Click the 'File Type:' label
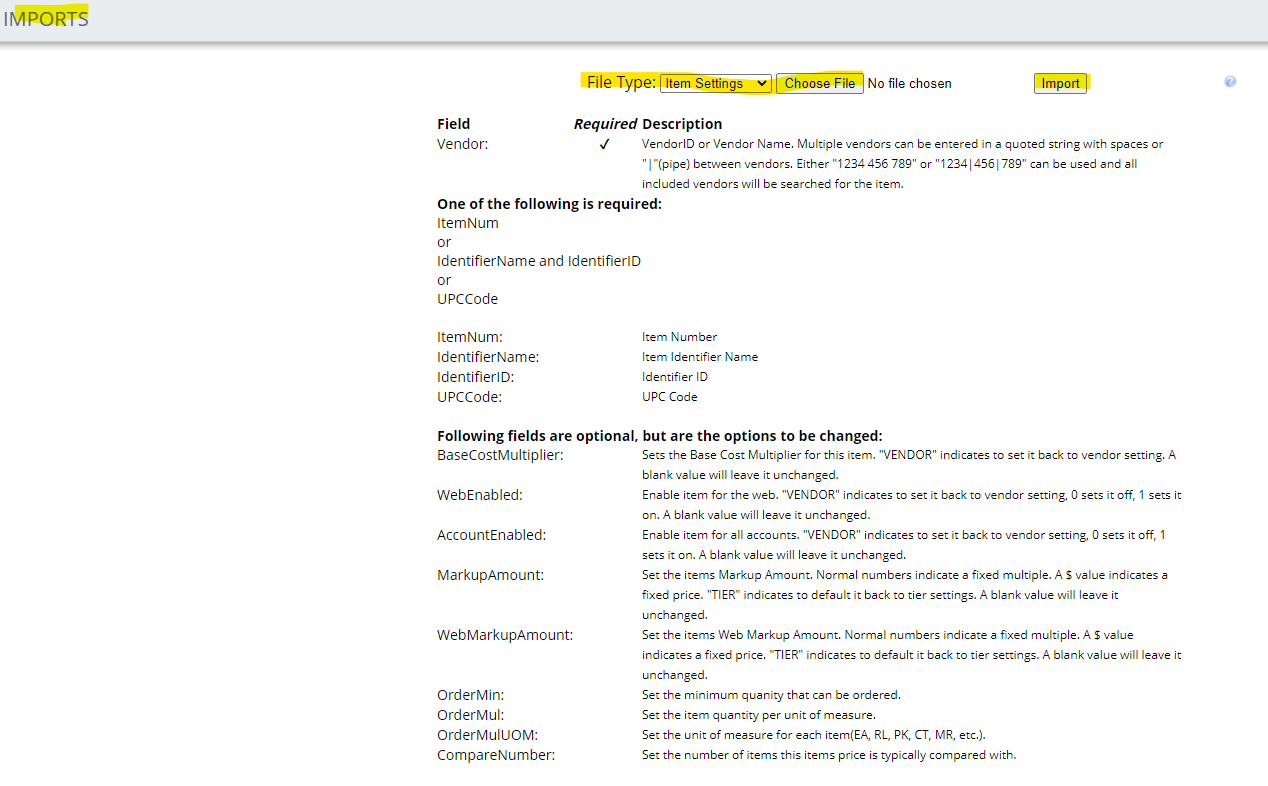1268x786 pixels. coord(621,83)
